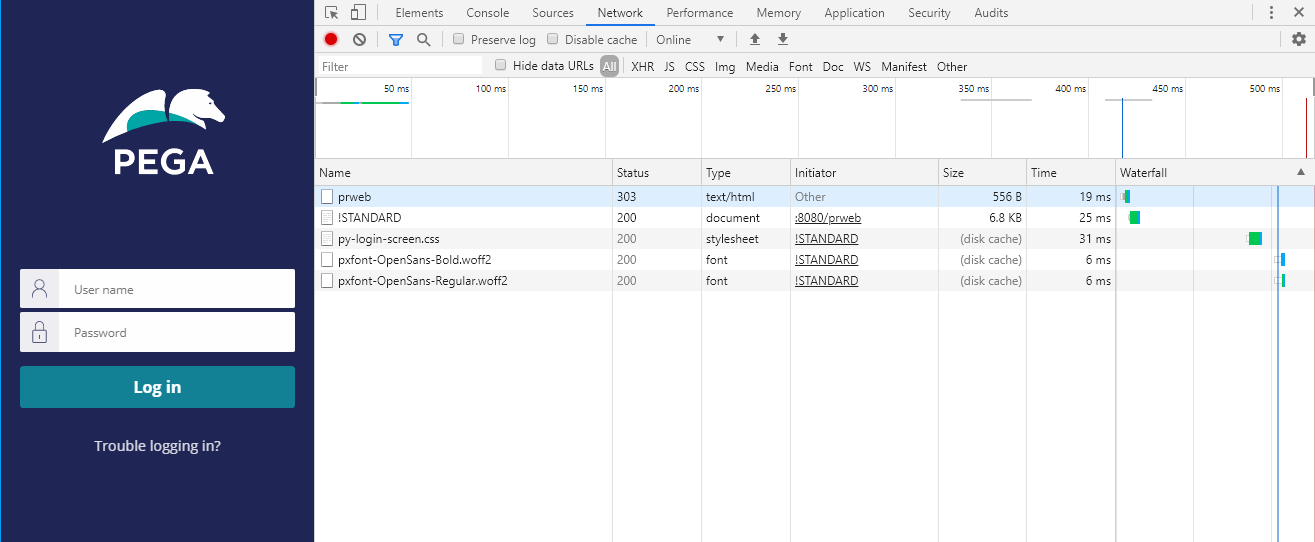Select the prweb request name

pos(355,197)
